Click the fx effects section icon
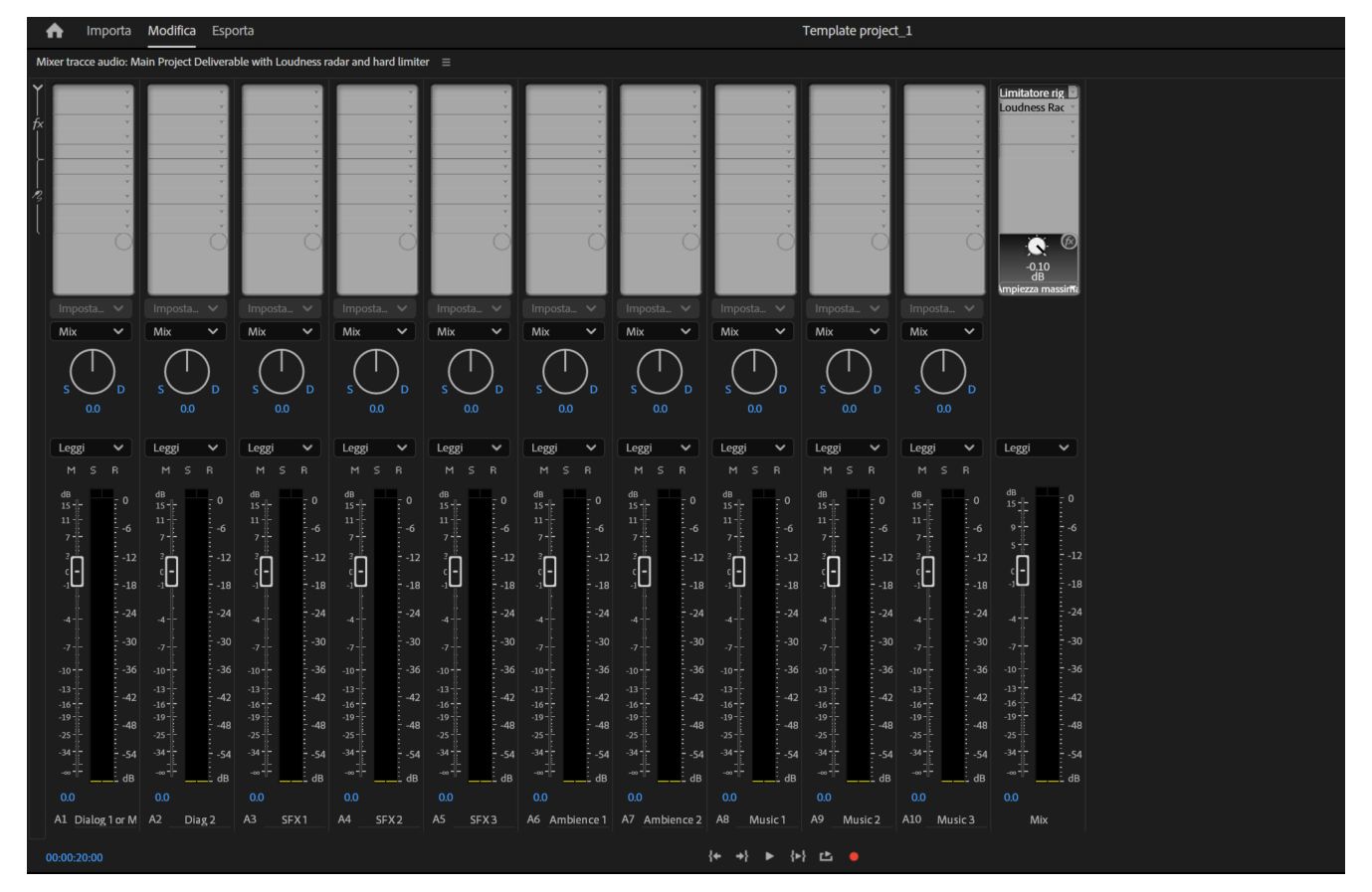This screenshot has width=1372, height=892. pyautogui.click(x=38, y=124)
